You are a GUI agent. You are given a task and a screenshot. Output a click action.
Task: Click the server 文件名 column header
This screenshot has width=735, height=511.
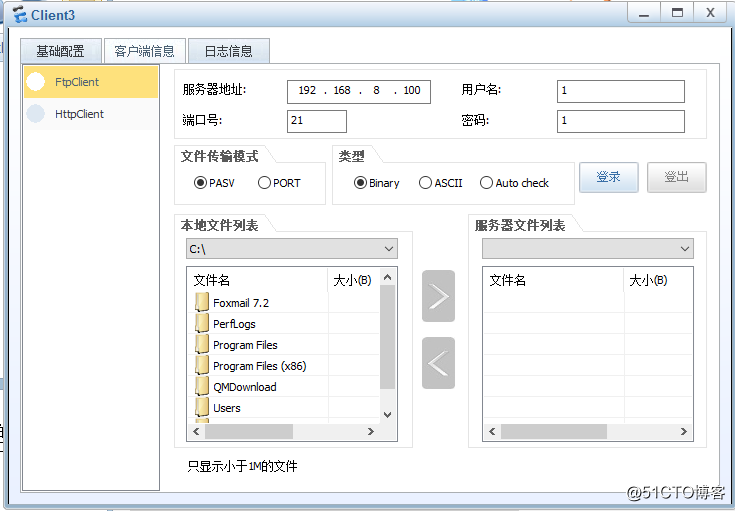pos(553,280)
